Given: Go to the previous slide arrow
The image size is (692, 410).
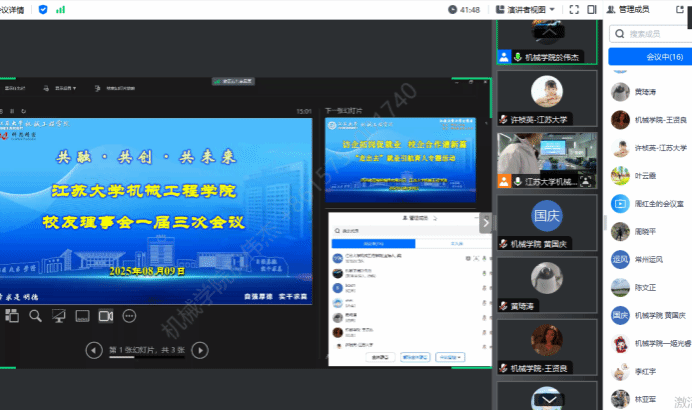Looking at the screenshot, I should pyautogui.click(x=93, y=349).
